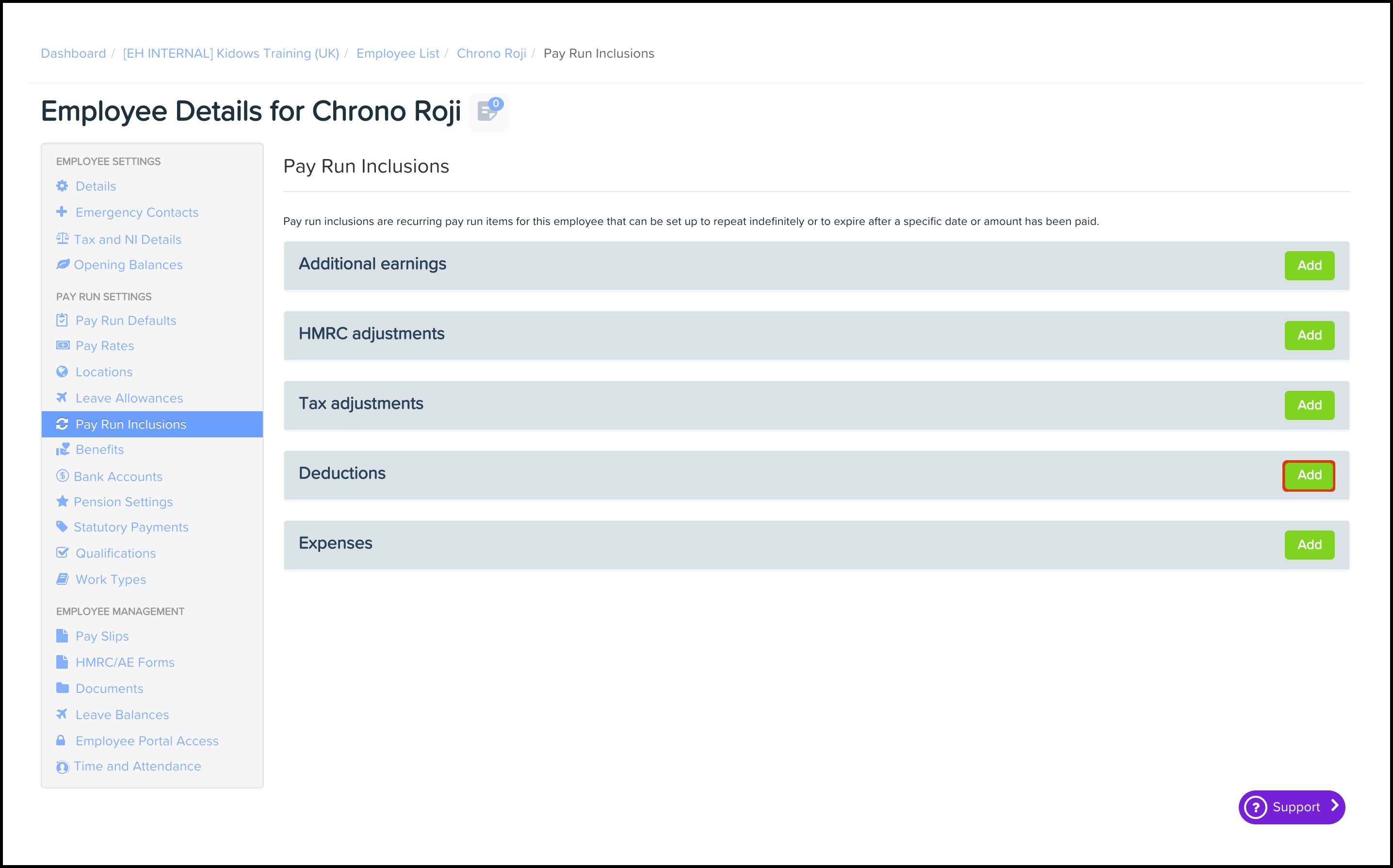The height and width of the screenshot is (868, 1393).
Task: Open Pay Run Inclusions in sidebar
Action: (130, 424)
